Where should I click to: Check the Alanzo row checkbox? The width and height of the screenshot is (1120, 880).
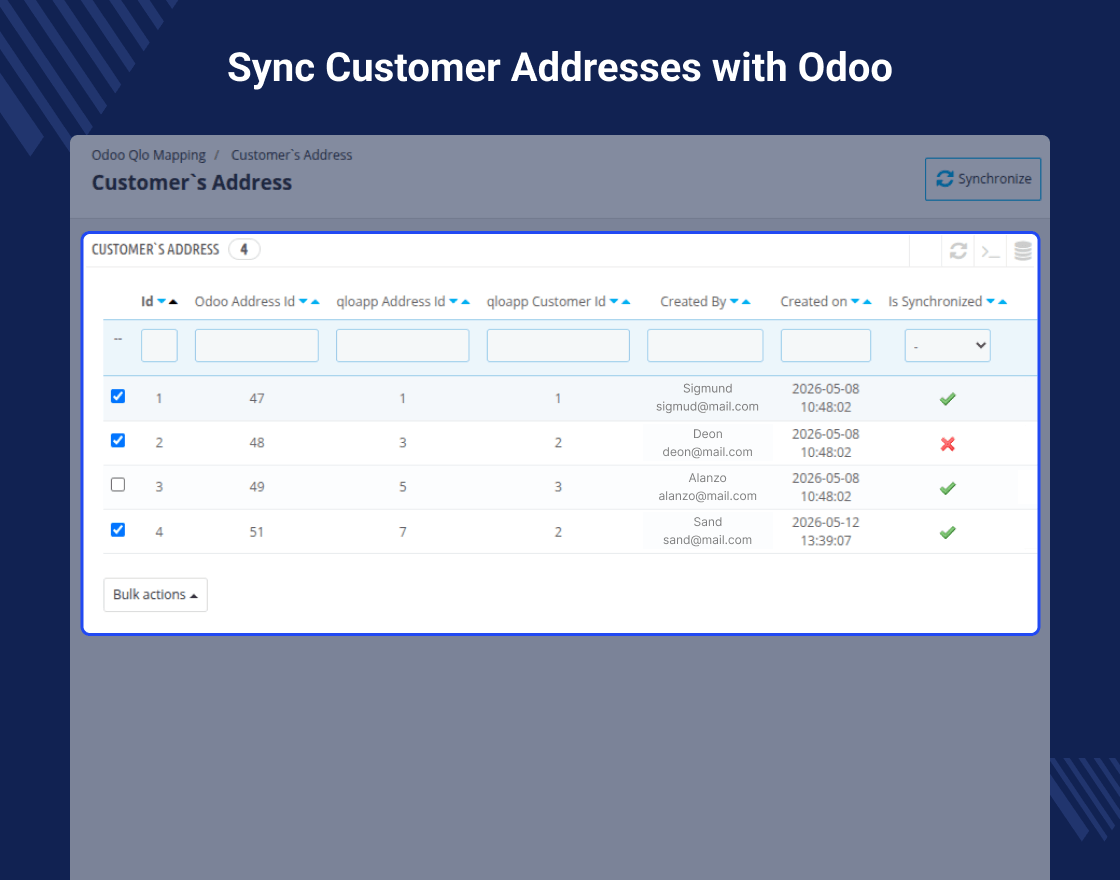(x=118, y=485)
